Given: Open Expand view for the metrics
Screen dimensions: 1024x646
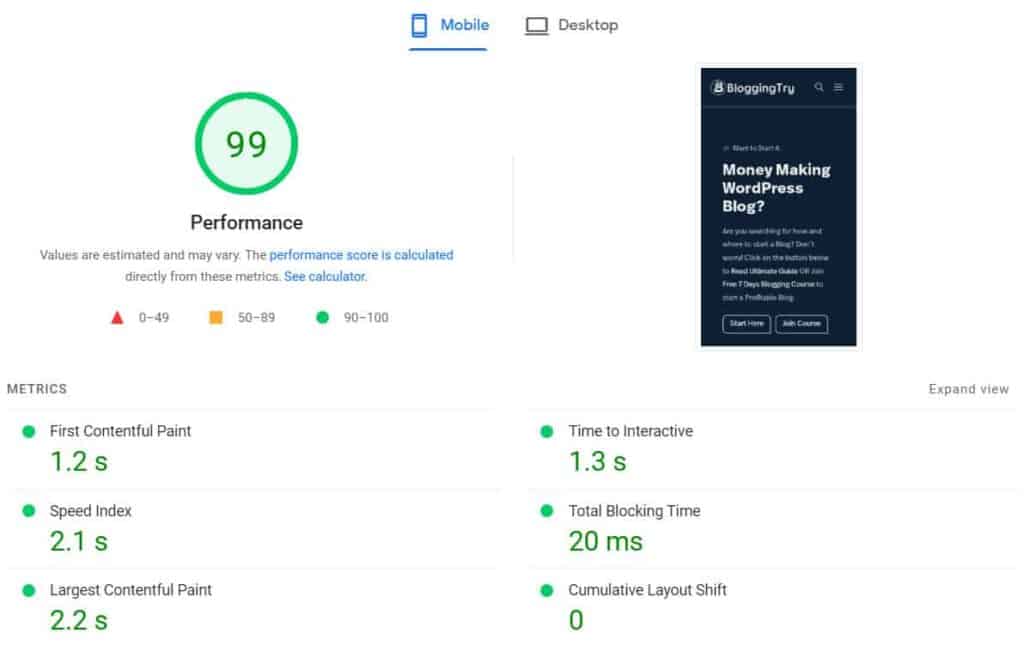Looking at the screenshot, I should coord(967,389).
